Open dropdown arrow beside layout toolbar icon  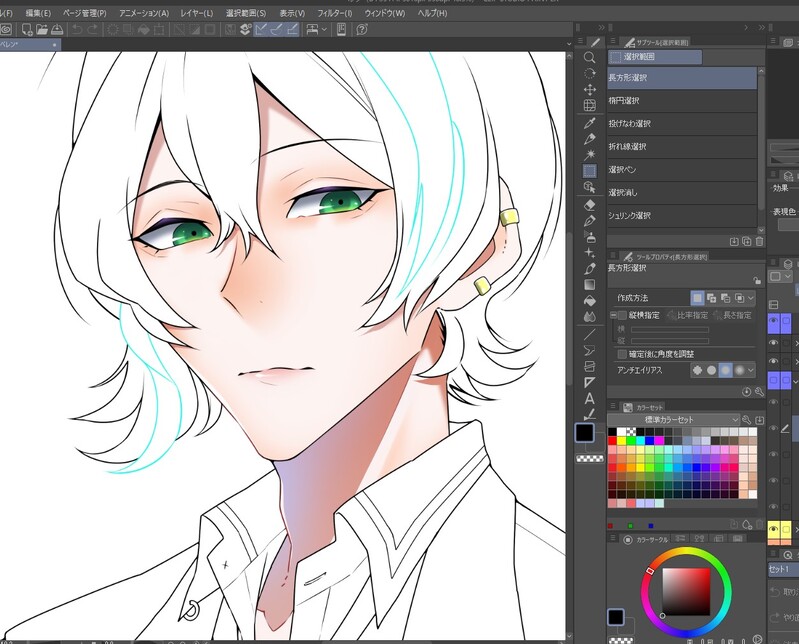(324, 30)
